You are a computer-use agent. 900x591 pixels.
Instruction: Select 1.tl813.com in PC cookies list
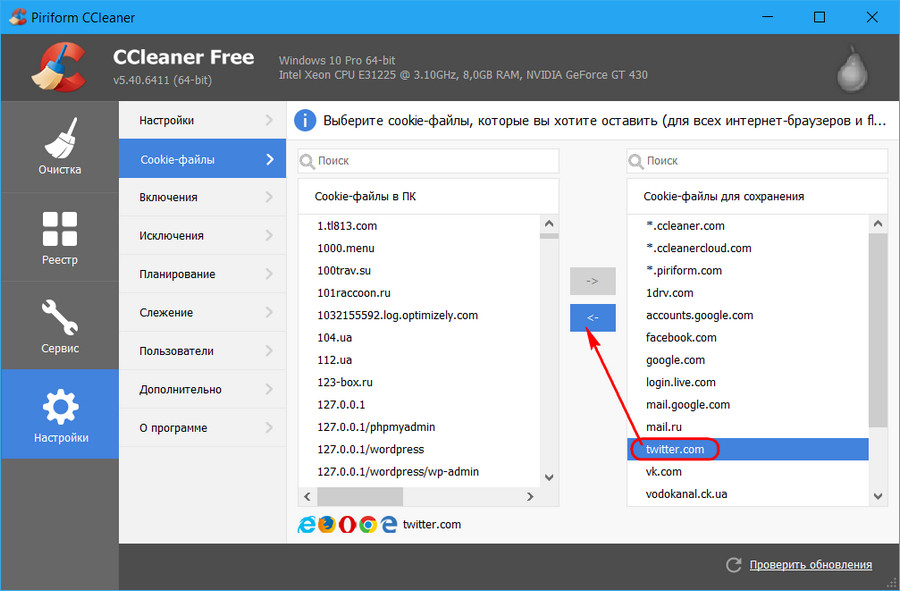point(419,225)
